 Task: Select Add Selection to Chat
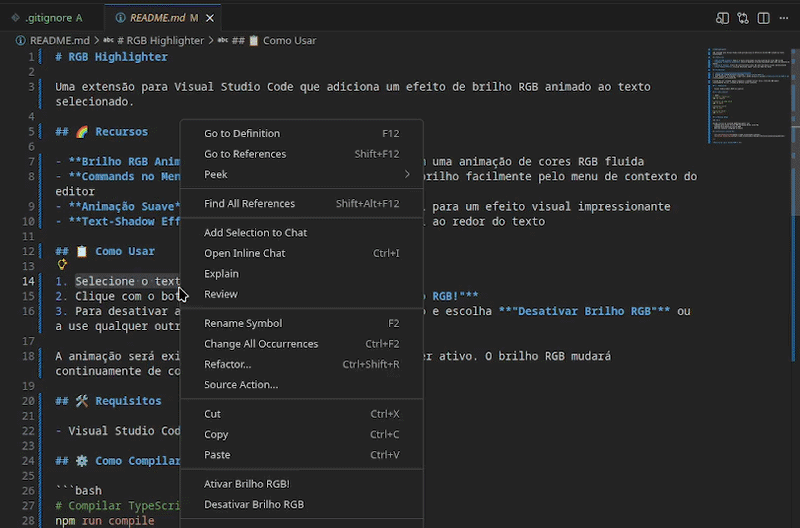click(x=302, y=232)
